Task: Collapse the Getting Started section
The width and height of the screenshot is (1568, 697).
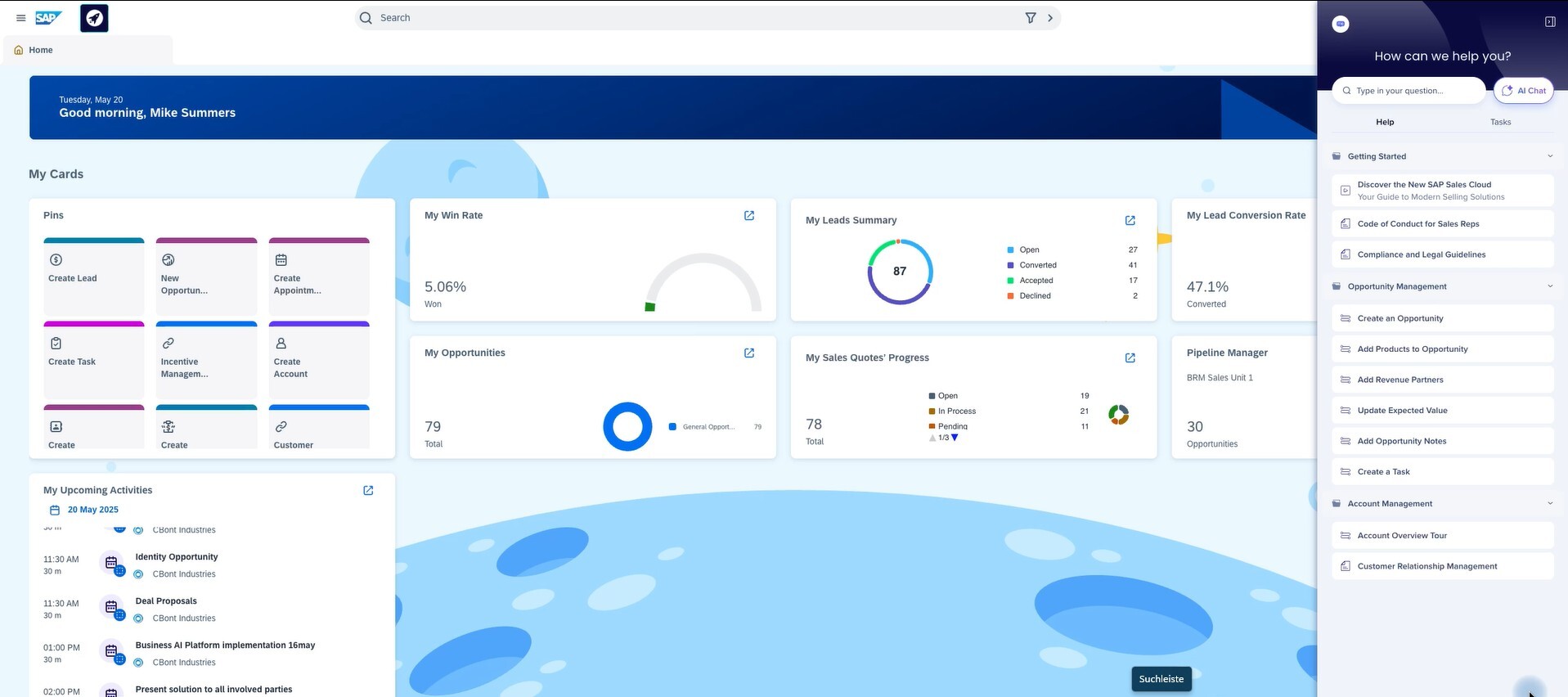Action: pos(1550,156)
